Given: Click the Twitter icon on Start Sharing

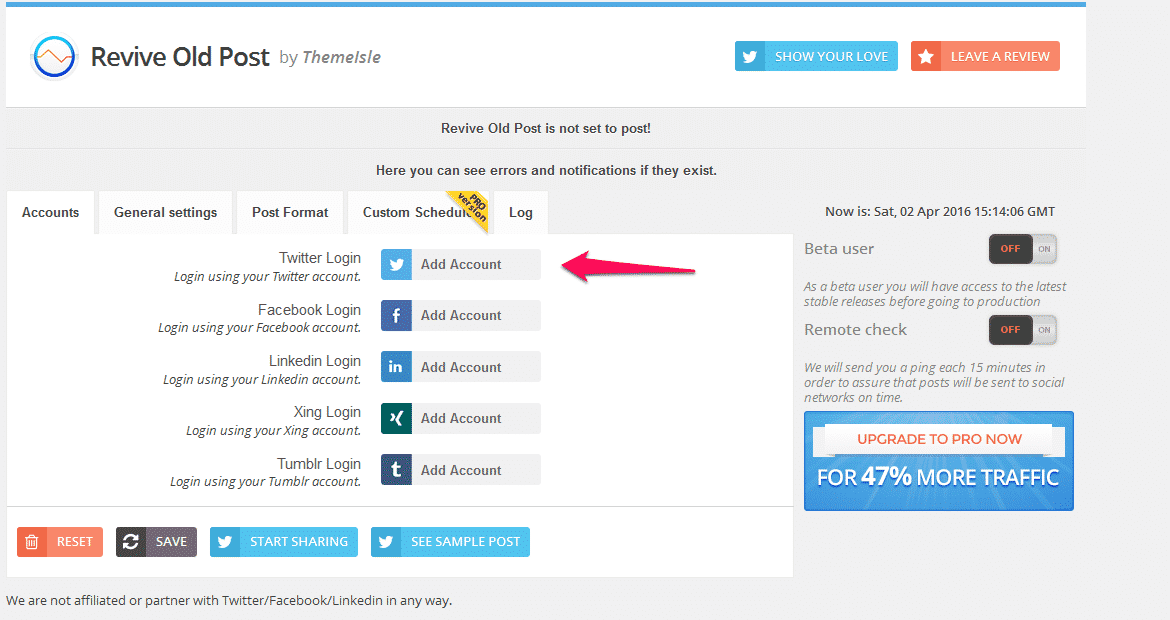Looking at the screenshot, I should tap(225, 542).
